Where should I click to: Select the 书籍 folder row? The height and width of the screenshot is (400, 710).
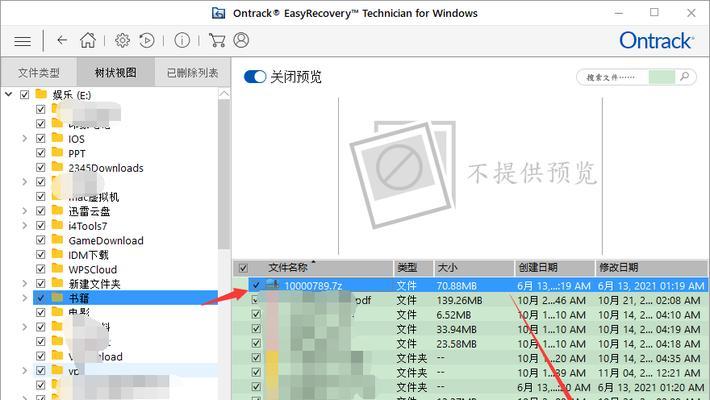pyautogui.click(x=125, y=298)
